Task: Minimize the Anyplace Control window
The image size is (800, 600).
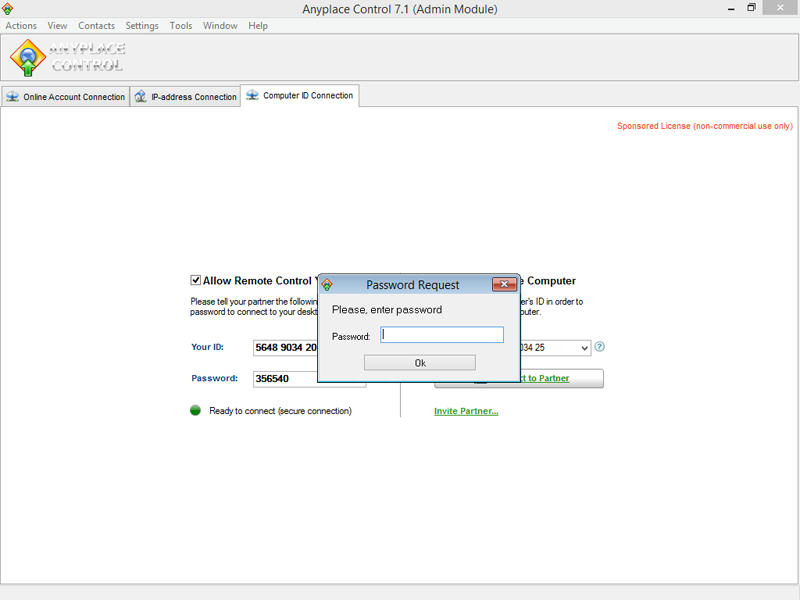Action: pyautogui.click(x=731, y=9)
